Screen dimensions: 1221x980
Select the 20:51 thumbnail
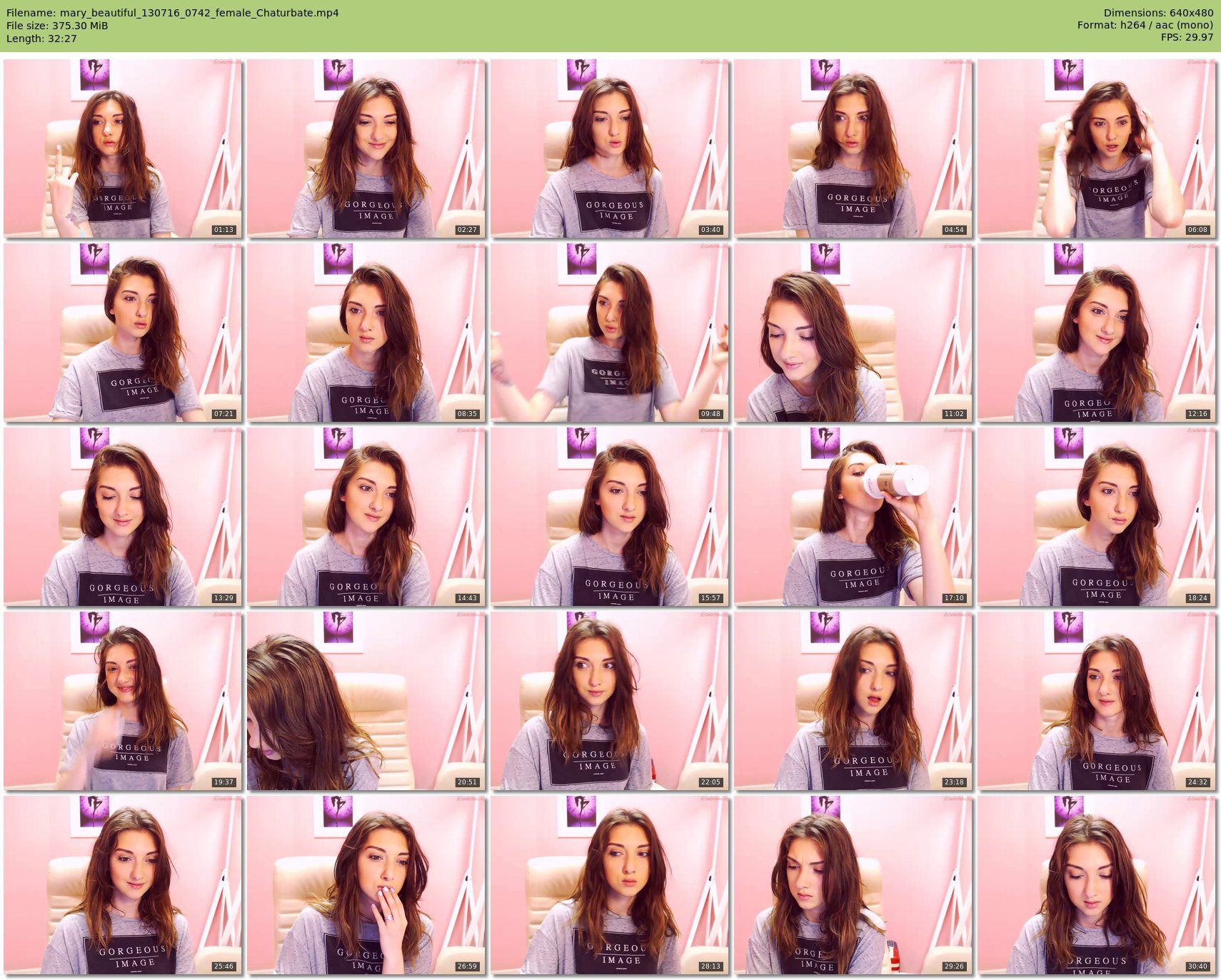click(x=366, y=700)
